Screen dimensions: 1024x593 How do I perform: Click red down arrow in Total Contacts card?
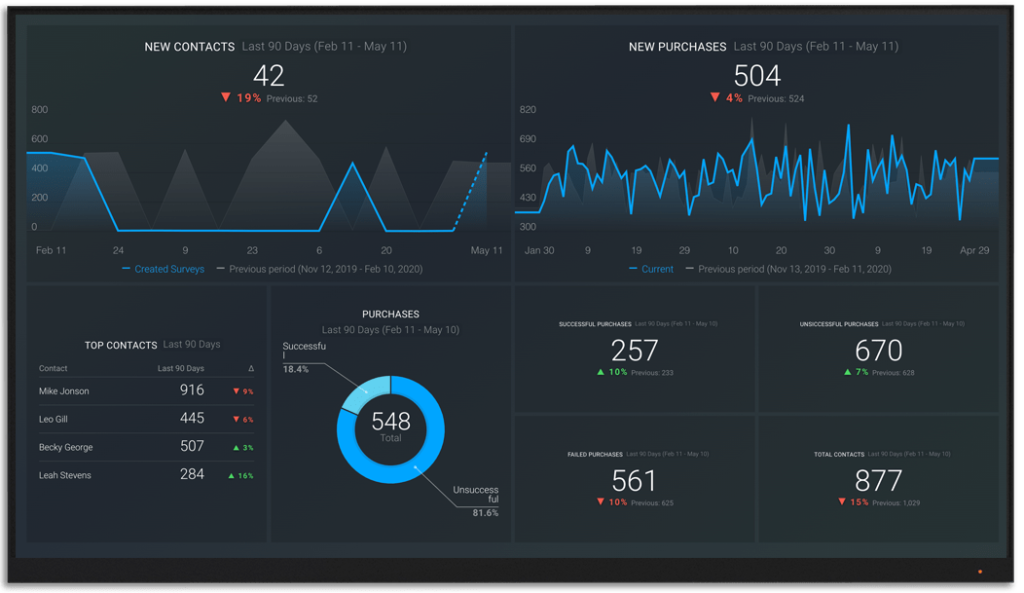point(841,502)
